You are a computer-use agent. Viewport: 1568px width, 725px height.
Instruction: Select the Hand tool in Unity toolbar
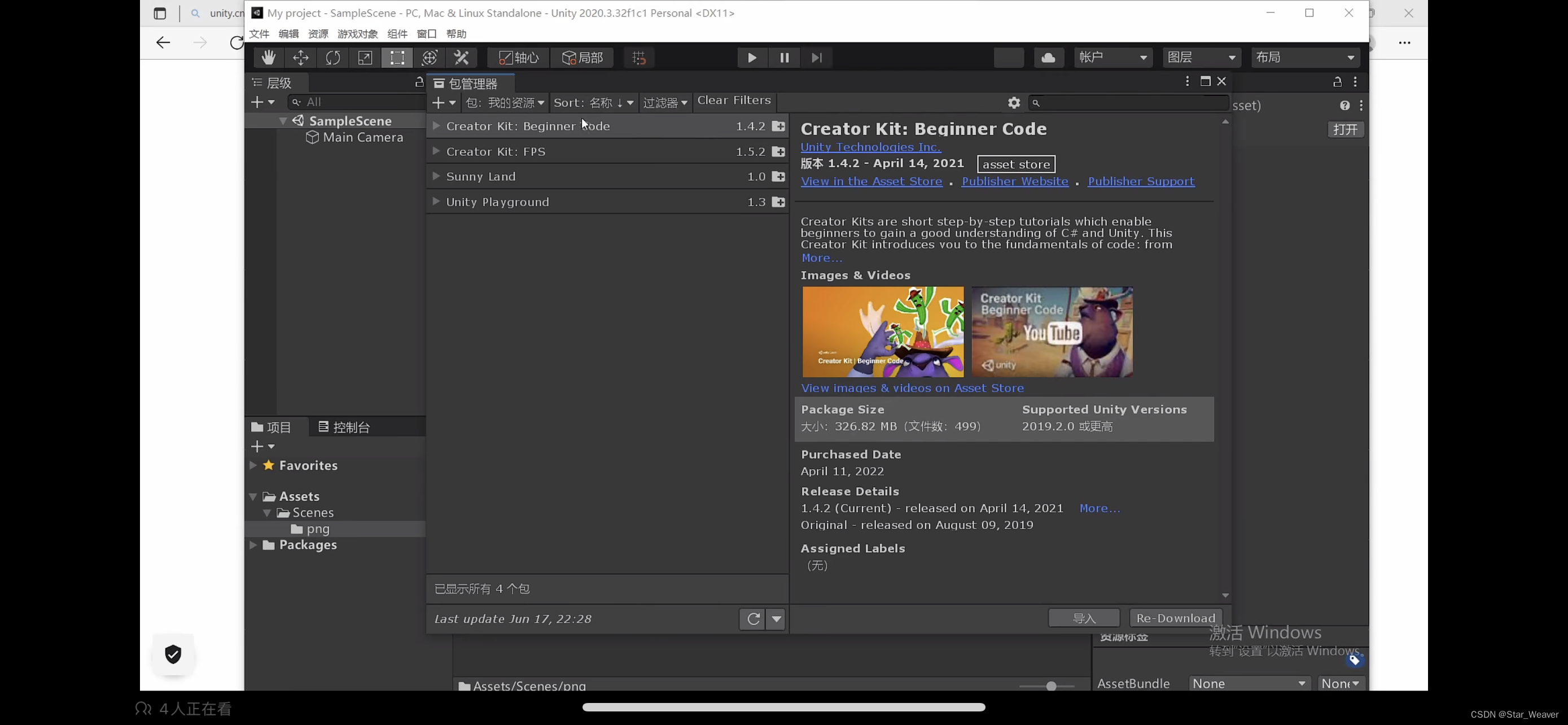click(x=269, y=58)
